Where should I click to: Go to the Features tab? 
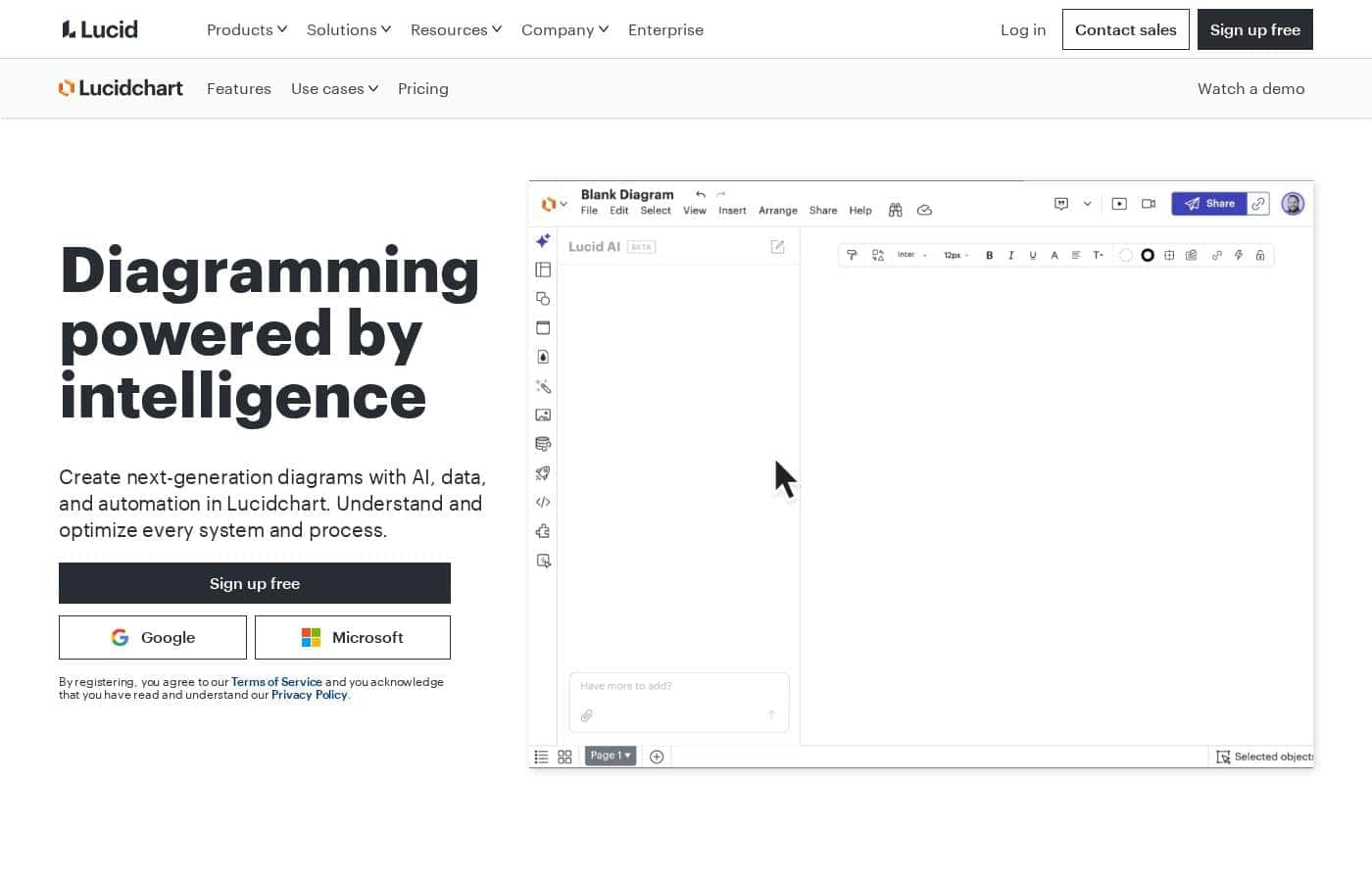coord(239,88)
